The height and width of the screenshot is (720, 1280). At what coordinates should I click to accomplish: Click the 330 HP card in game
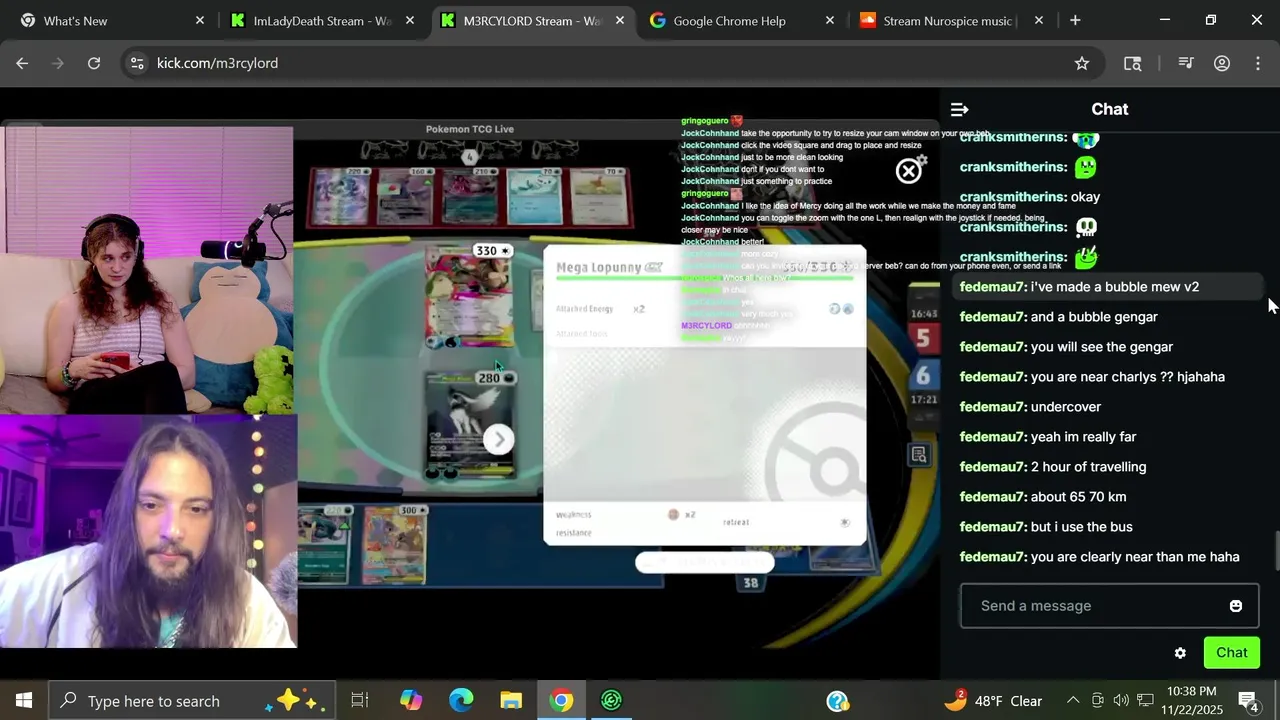tap(469, 298)
